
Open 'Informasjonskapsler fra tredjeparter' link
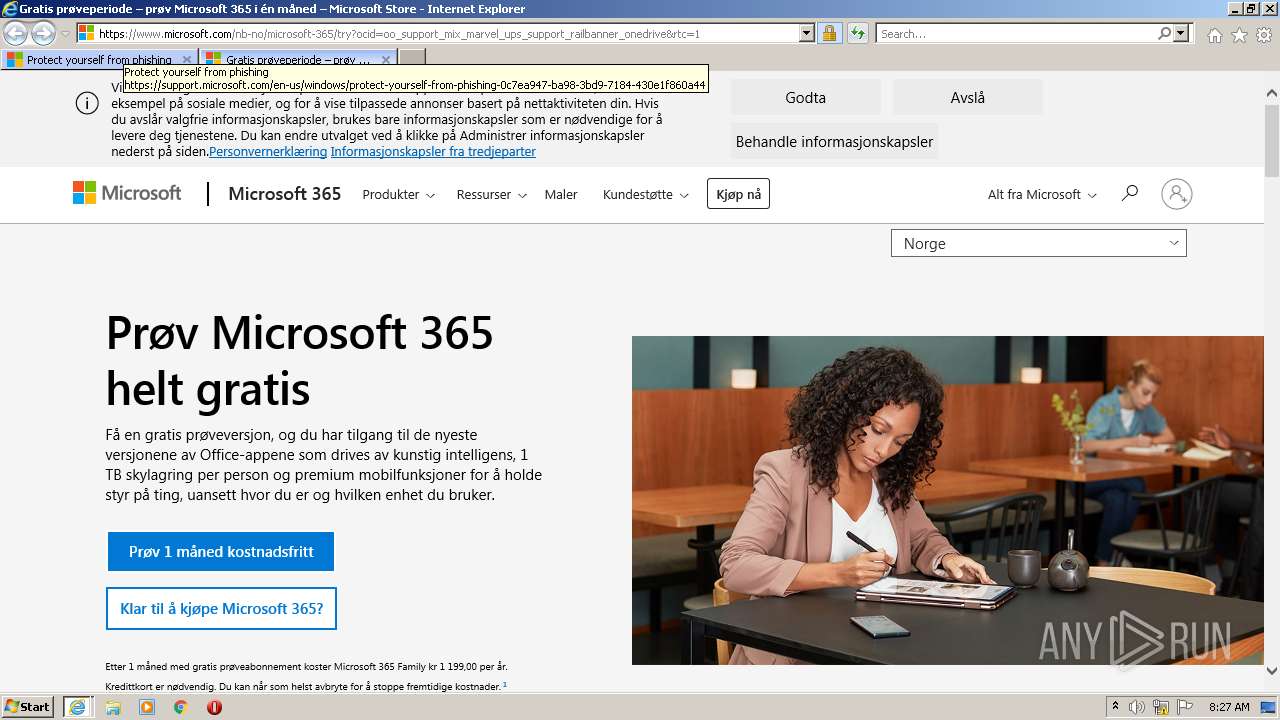click(433, 151)
